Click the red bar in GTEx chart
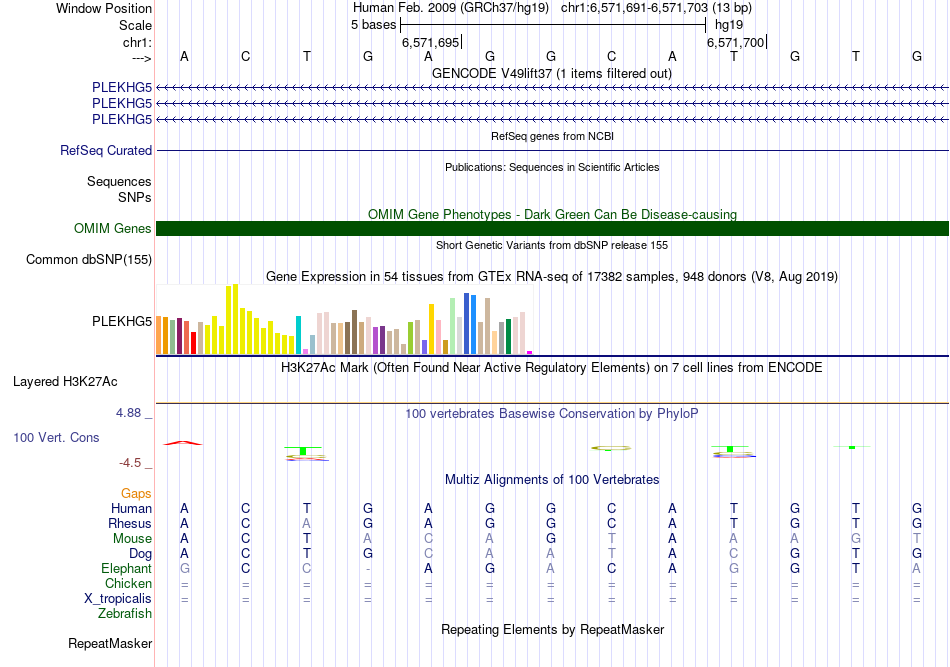Viewport: 950px width, 667px height. tap(193, 343)
